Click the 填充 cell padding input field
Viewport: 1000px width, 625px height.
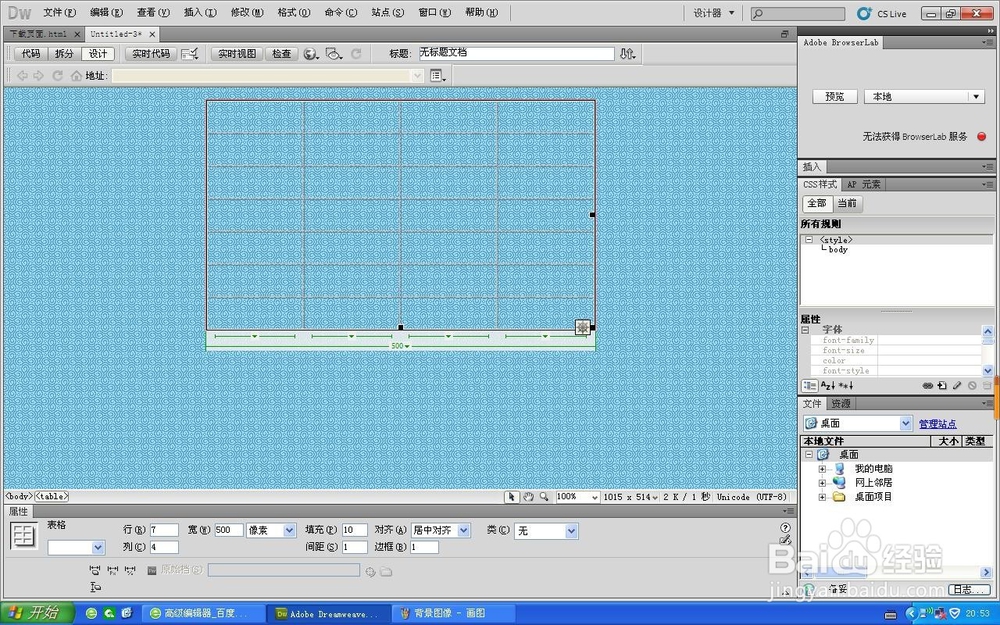coord(355,530)
